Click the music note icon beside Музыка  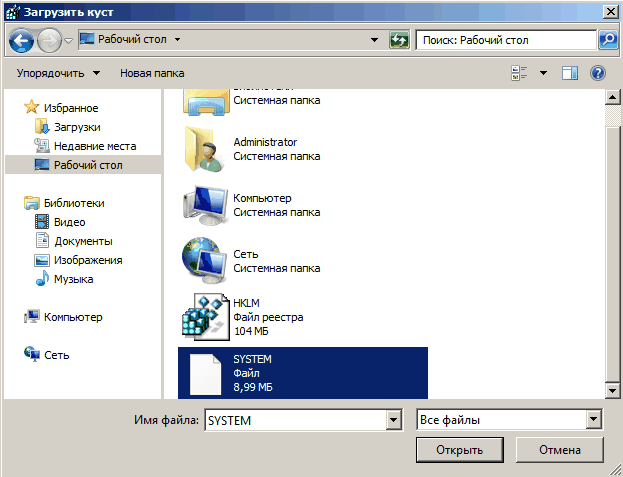point(42,278)
